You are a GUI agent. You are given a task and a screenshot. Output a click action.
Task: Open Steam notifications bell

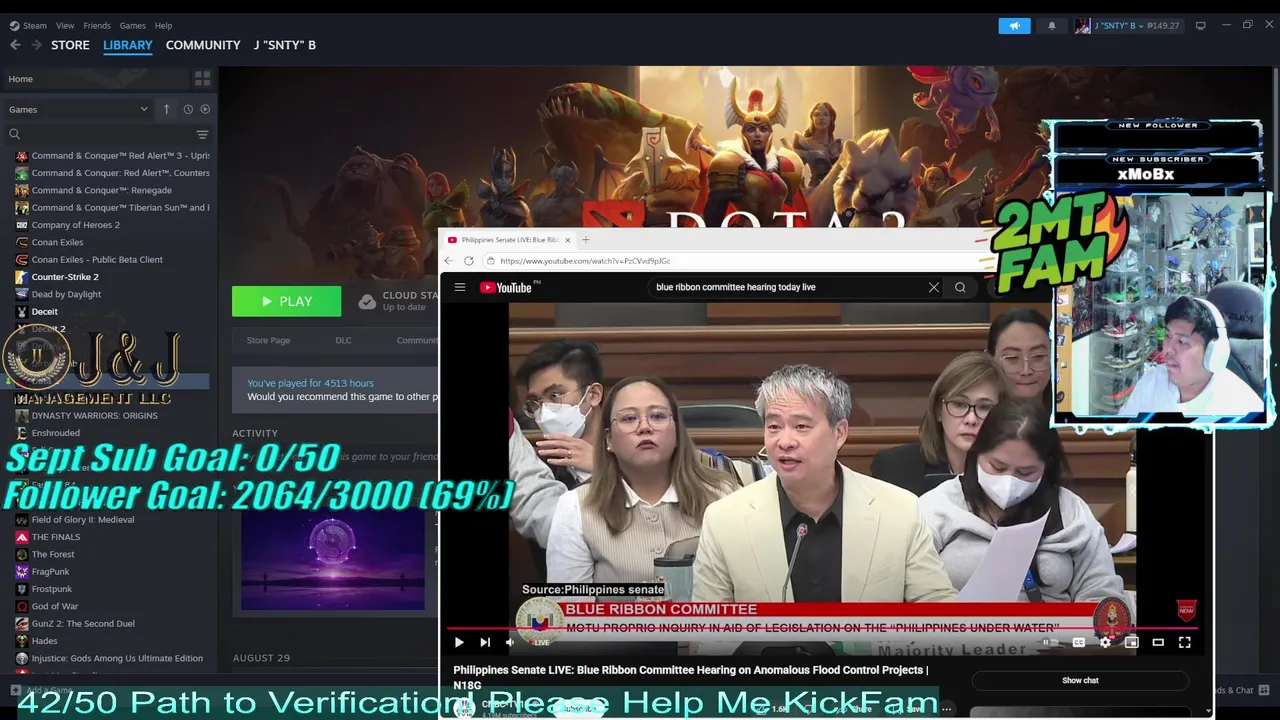(1051, 26)
